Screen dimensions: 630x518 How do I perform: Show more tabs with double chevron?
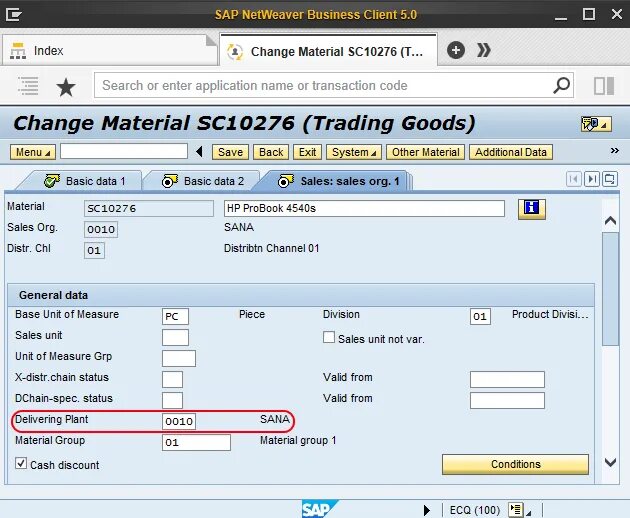coord(484,50)
